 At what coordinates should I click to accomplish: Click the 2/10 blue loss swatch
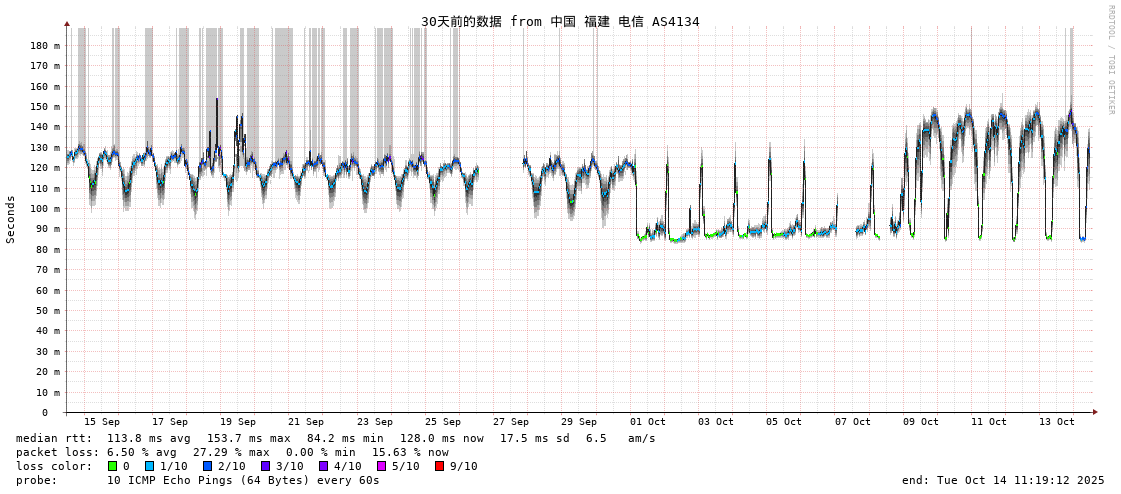coord(207,466)
